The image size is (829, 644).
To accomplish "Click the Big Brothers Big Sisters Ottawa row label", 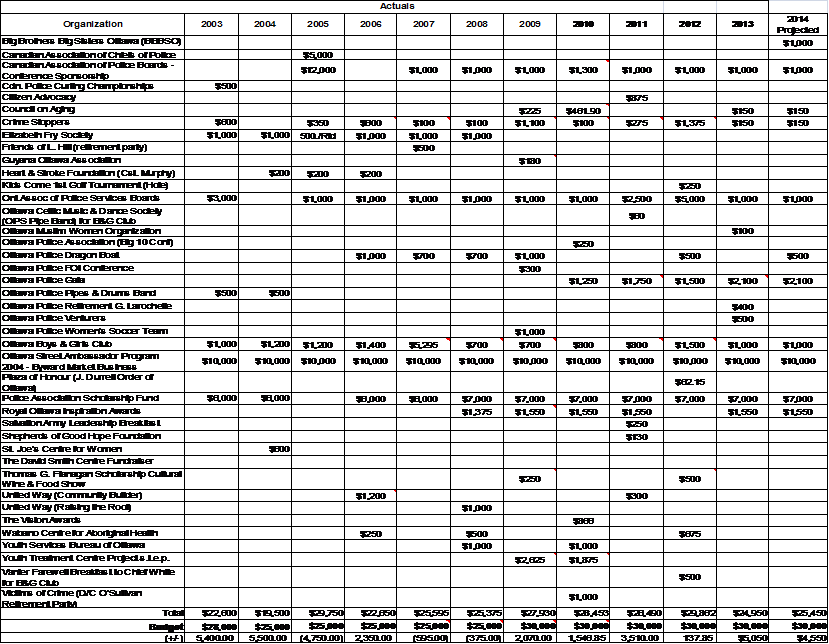I will point(91,41).
